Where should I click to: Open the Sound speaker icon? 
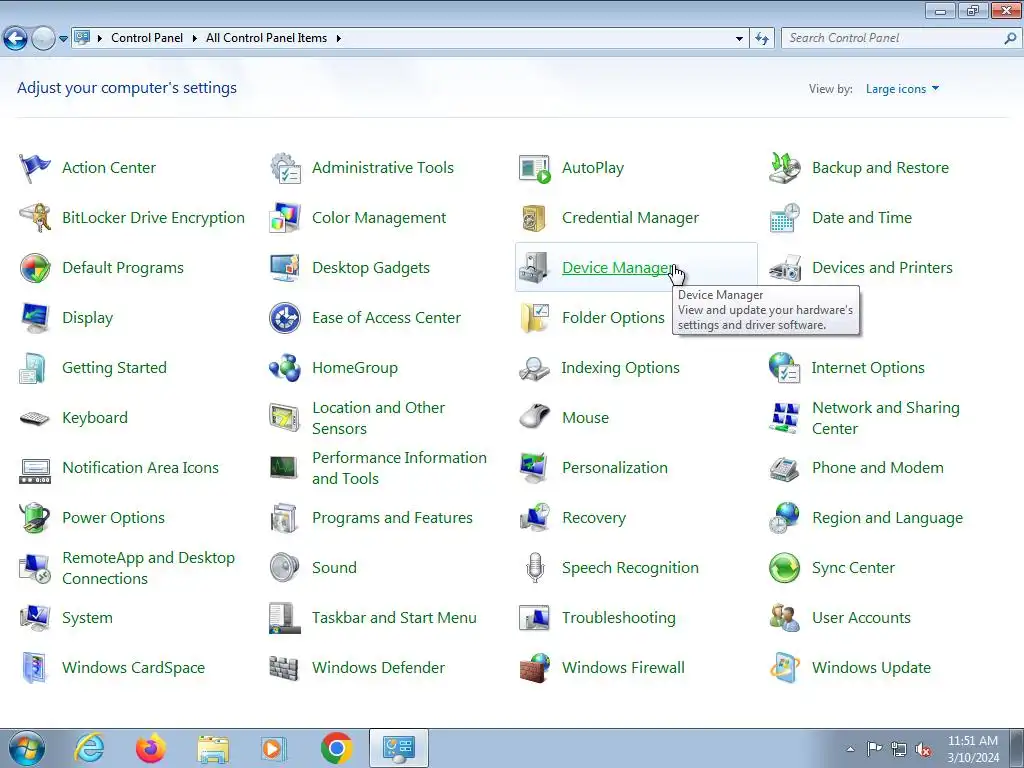285,568
